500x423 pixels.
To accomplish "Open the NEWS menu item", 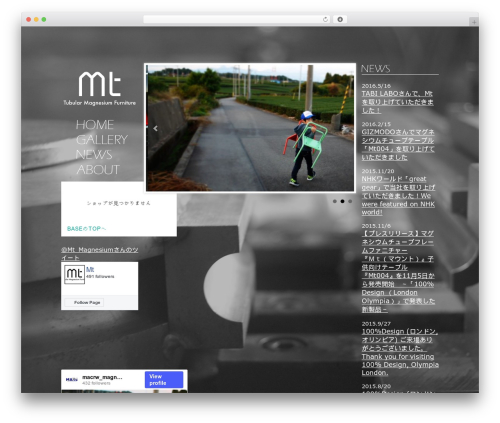I will pos(94,155).
